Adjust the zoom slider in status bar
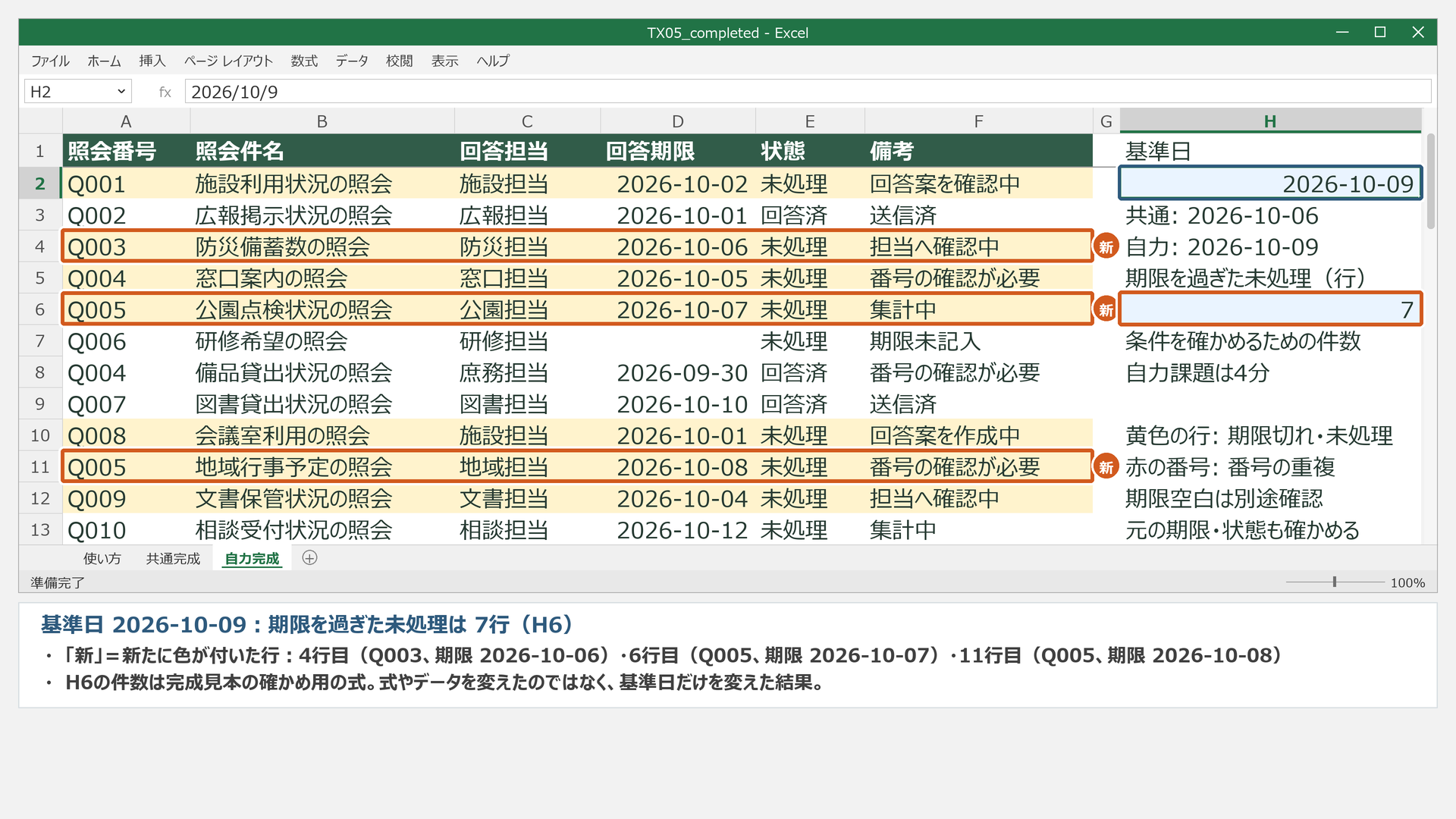1456x819 pixels. coord(1335,582)
